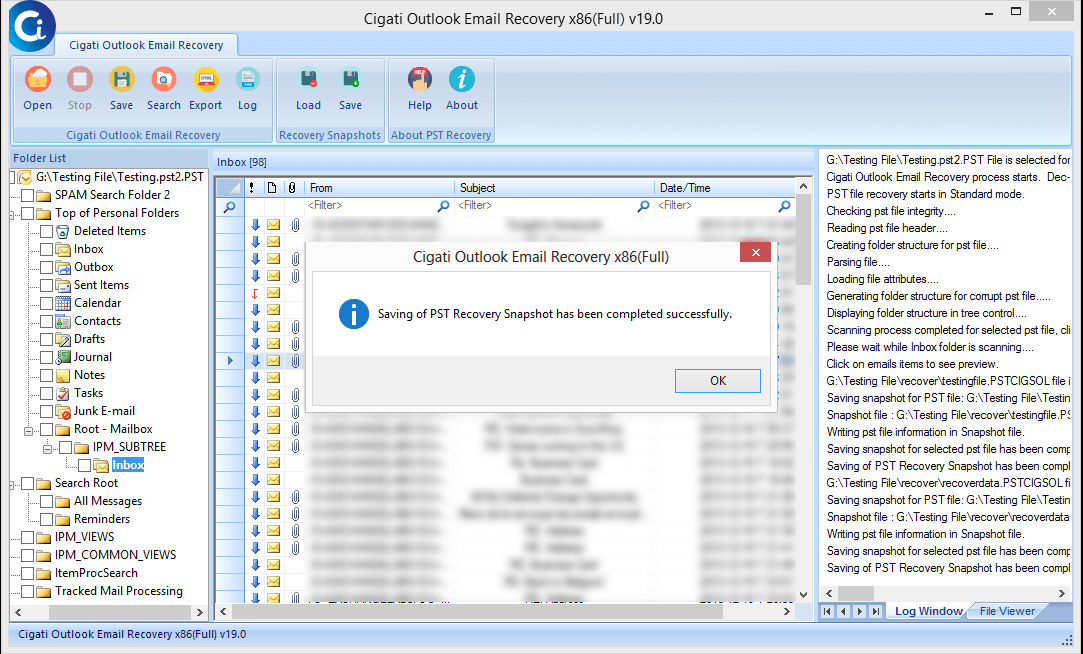Click the Subject filter input field

[x=545, y=206]
